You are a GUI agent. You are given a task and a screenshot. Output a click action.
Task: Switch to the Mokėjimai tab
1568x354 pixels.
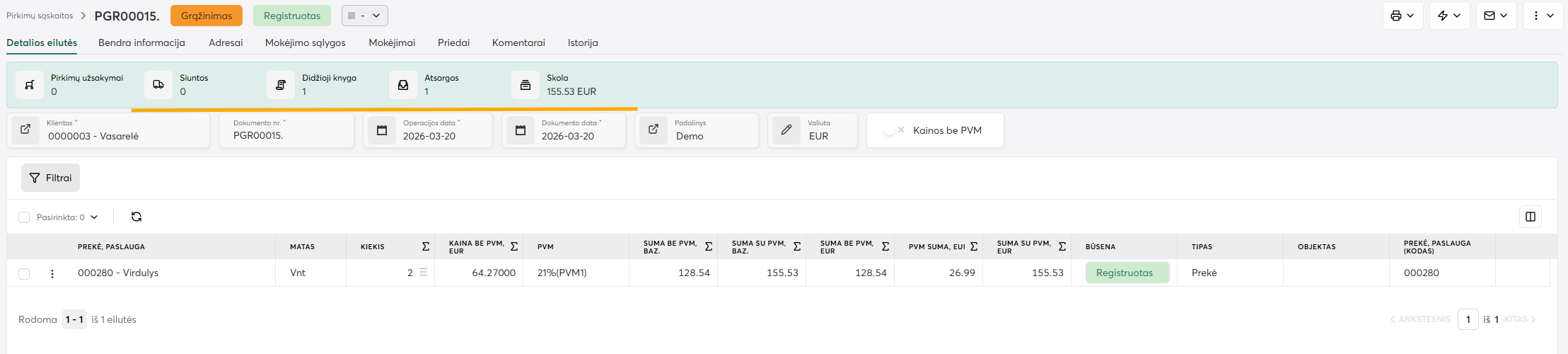click(x=392, y=42)
